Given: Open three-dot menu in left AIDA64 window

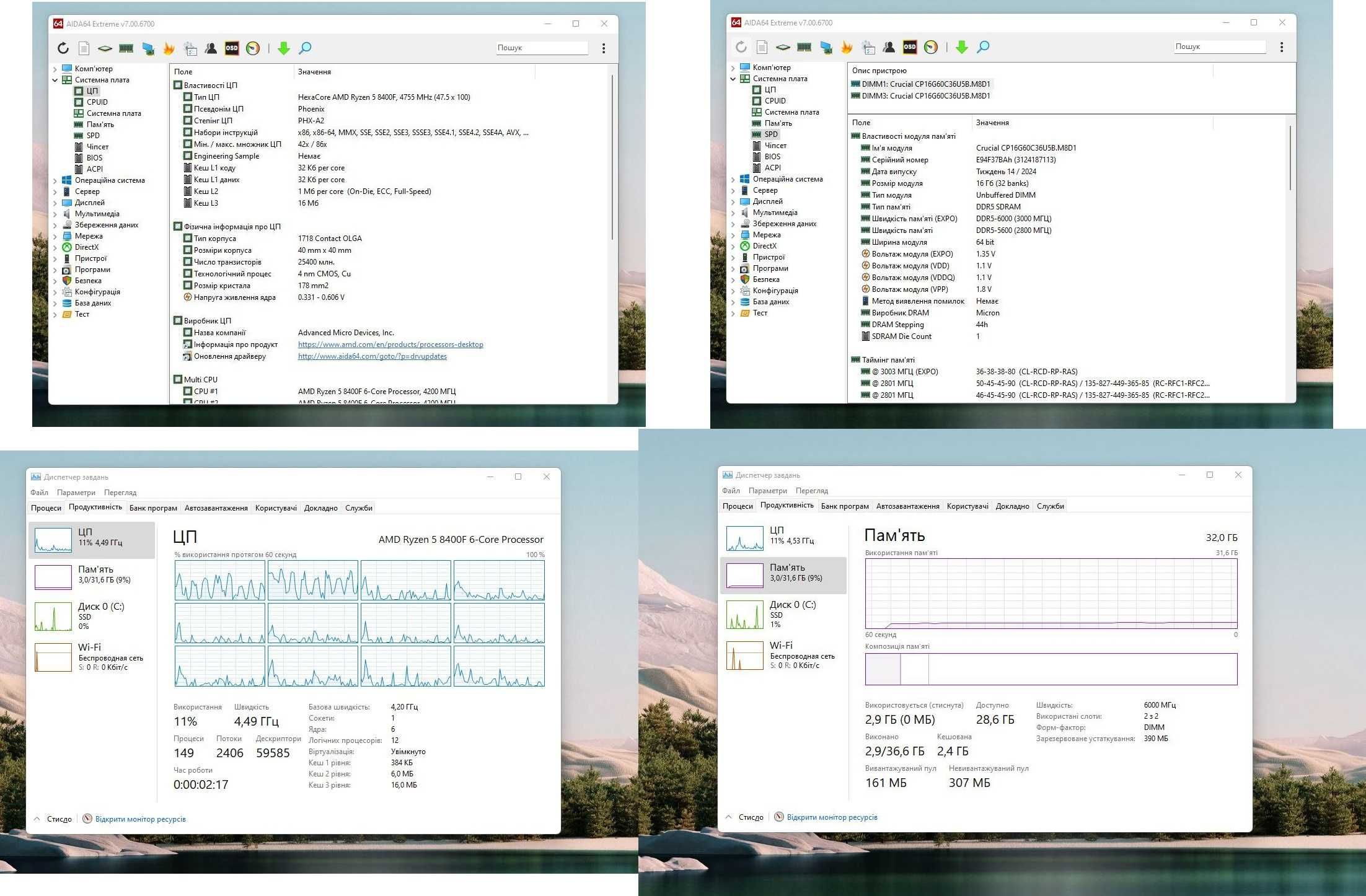Looking at the screenshot, I should [604, 48].
